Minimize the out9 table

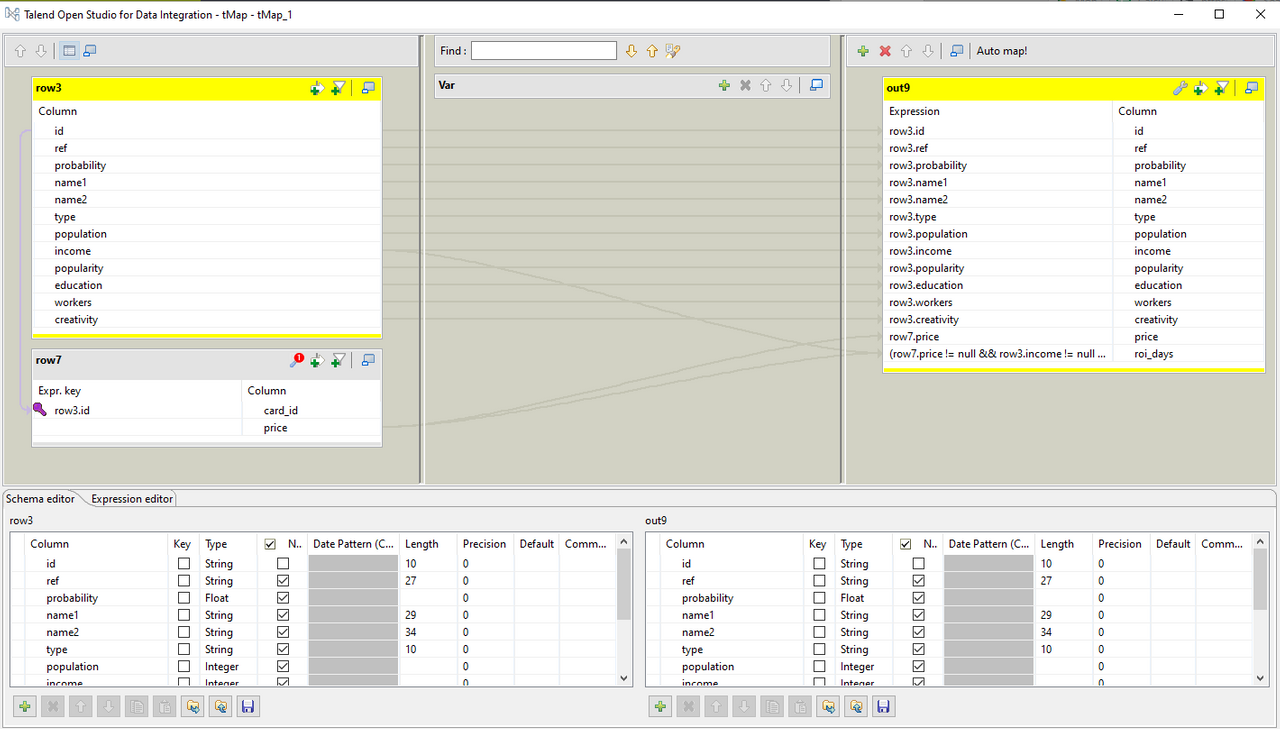tap(1252, 88)
